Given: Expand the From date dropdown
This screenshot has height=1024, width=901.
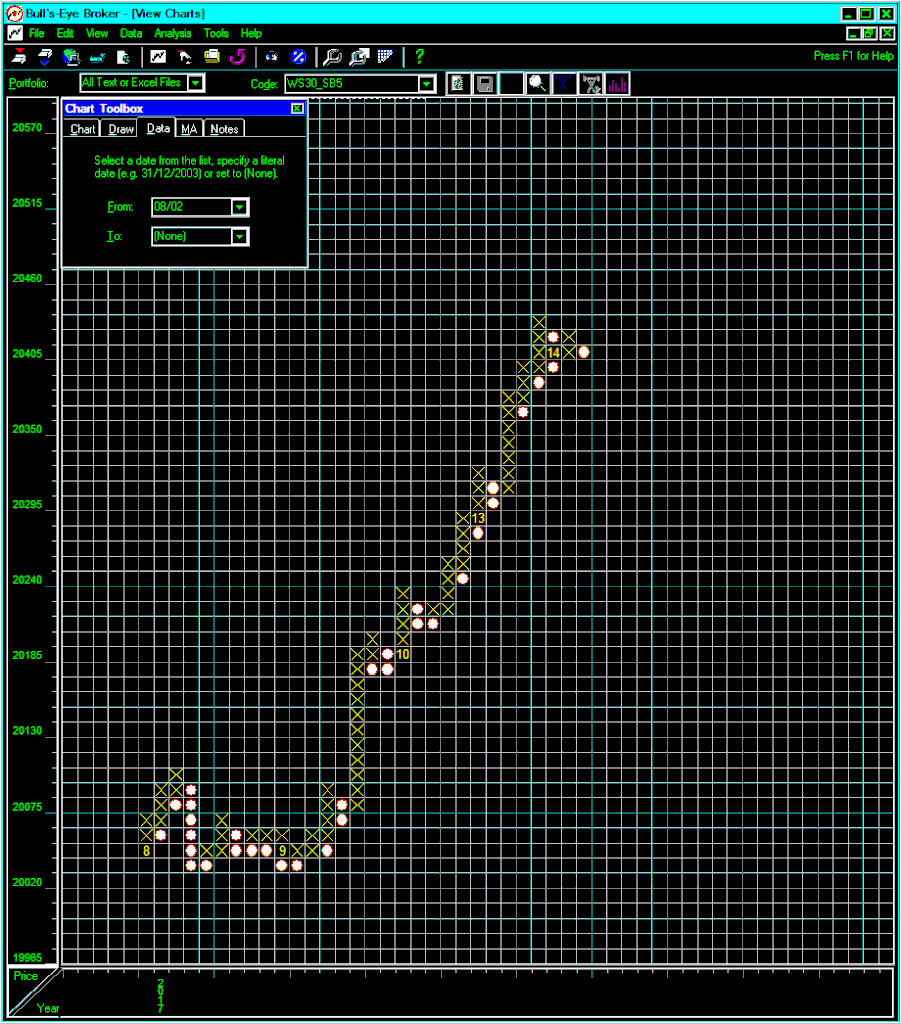Looking at the screenshot, I should pos(239,207).
